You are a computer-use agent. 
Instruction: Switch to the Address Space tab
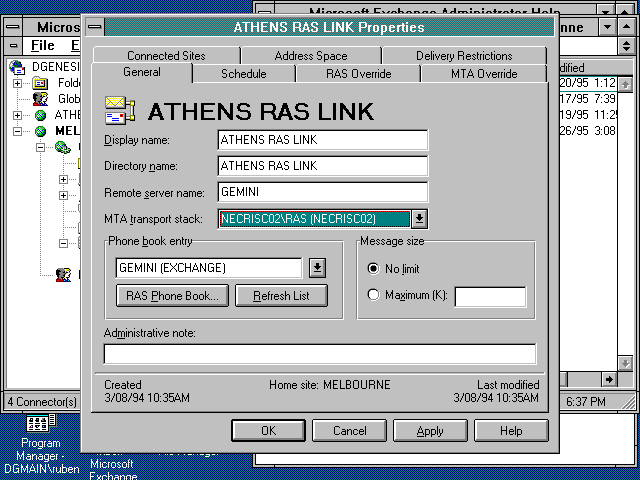pos(311,56)
